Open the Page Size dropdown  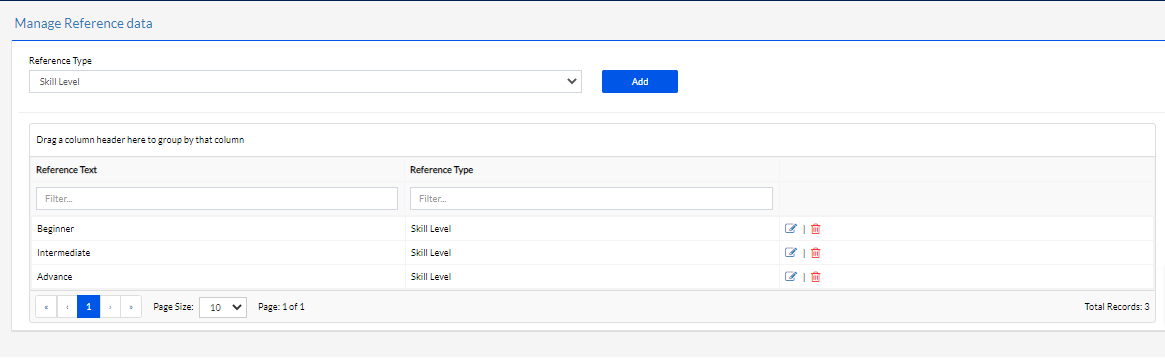tap(223, 307)
